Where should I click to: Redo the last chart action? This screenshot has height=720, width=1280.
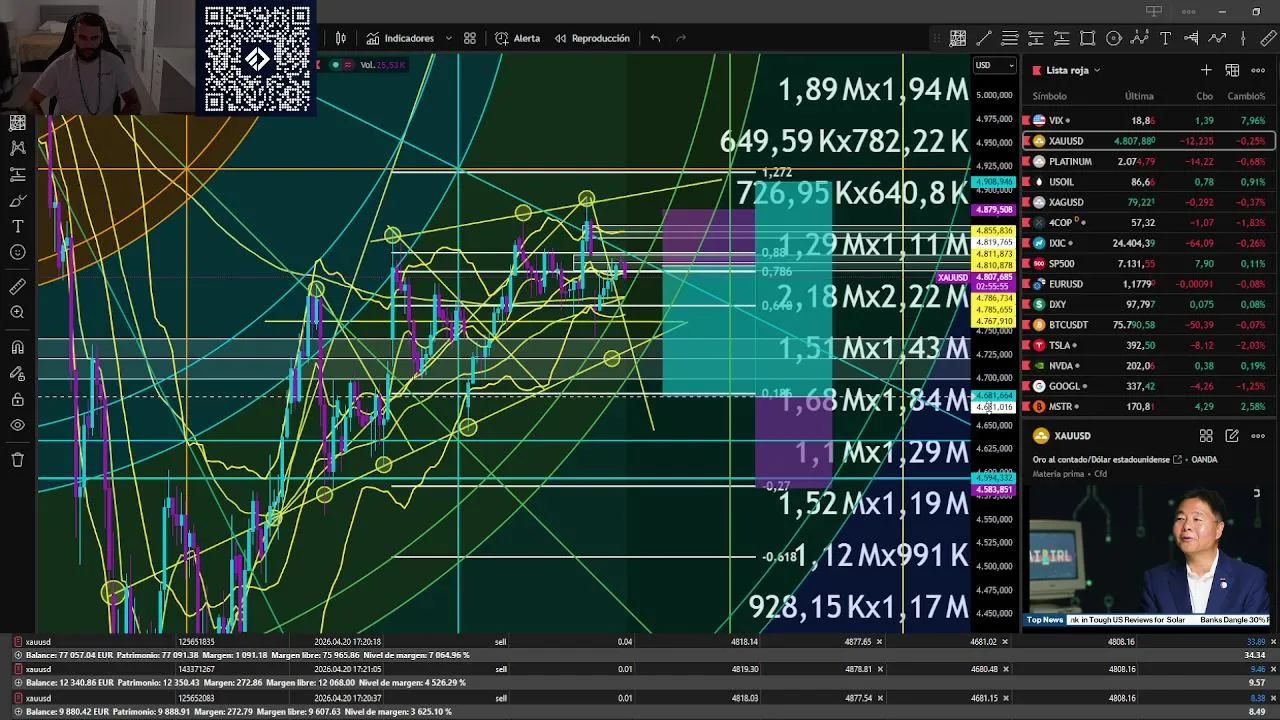[x=681, y=38]
